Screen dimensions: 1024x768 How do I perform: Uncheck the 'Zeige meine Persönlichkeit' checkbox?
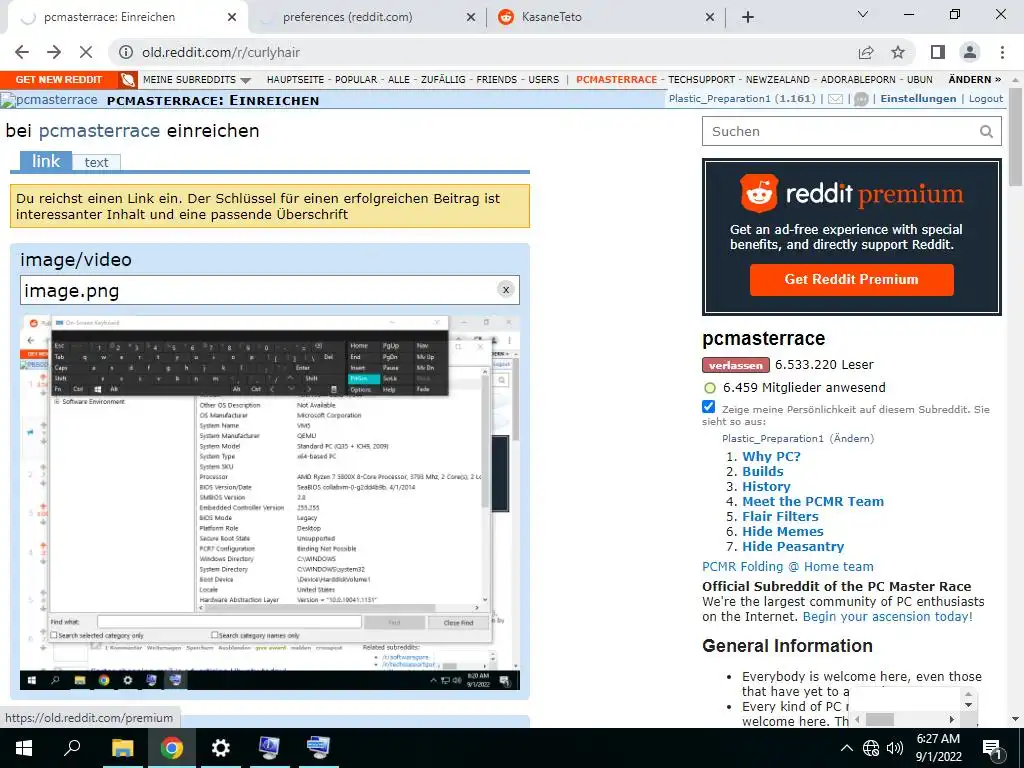[709, 407]
